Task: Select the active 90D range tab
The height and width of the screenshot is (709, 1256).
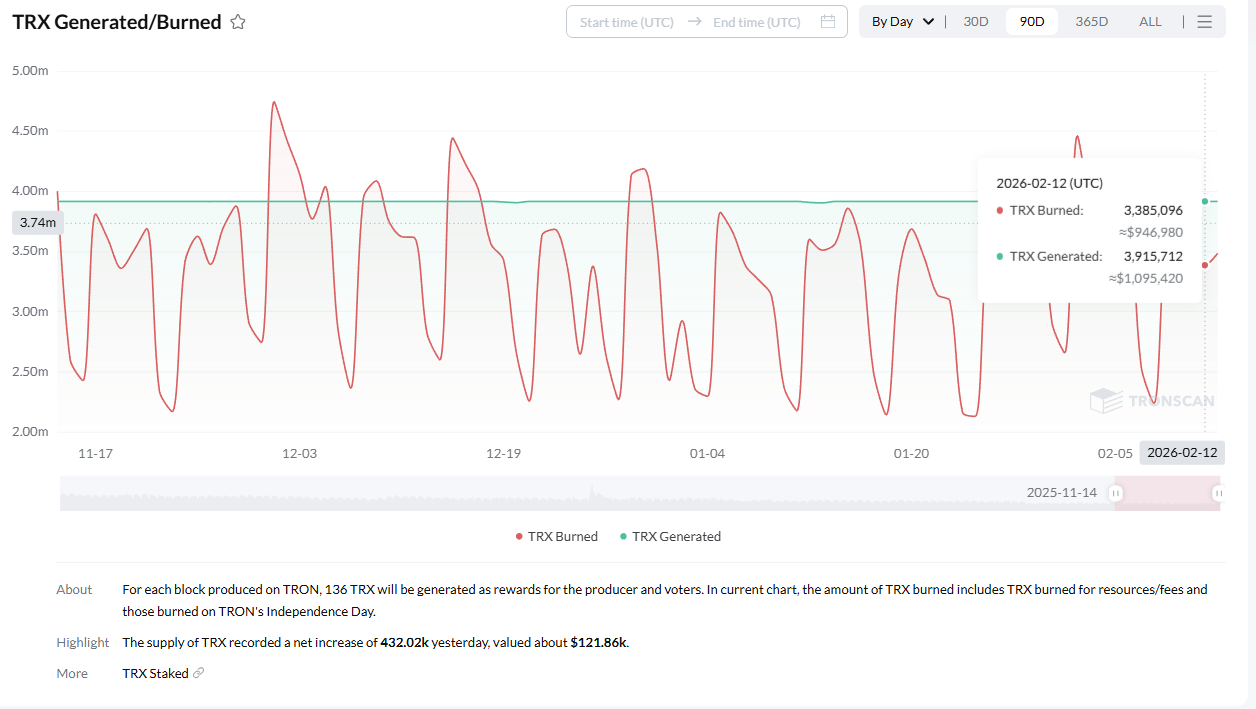Action: pos(1032,22)
